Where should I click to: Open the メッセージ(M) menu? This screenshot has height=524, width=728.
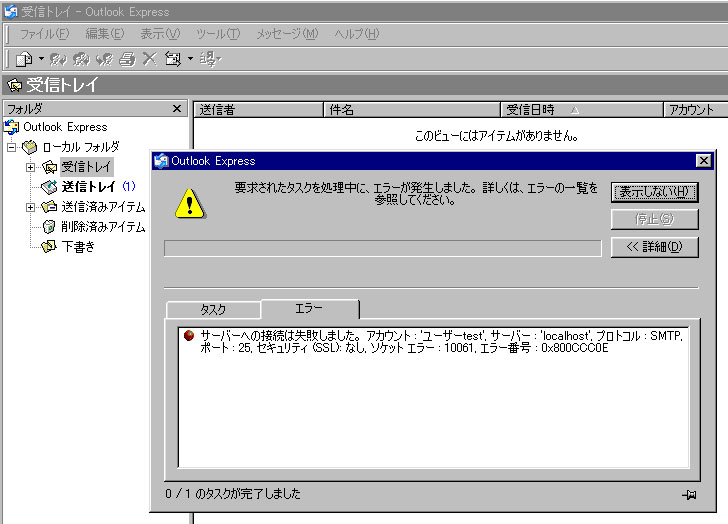(x=287, y=33)
